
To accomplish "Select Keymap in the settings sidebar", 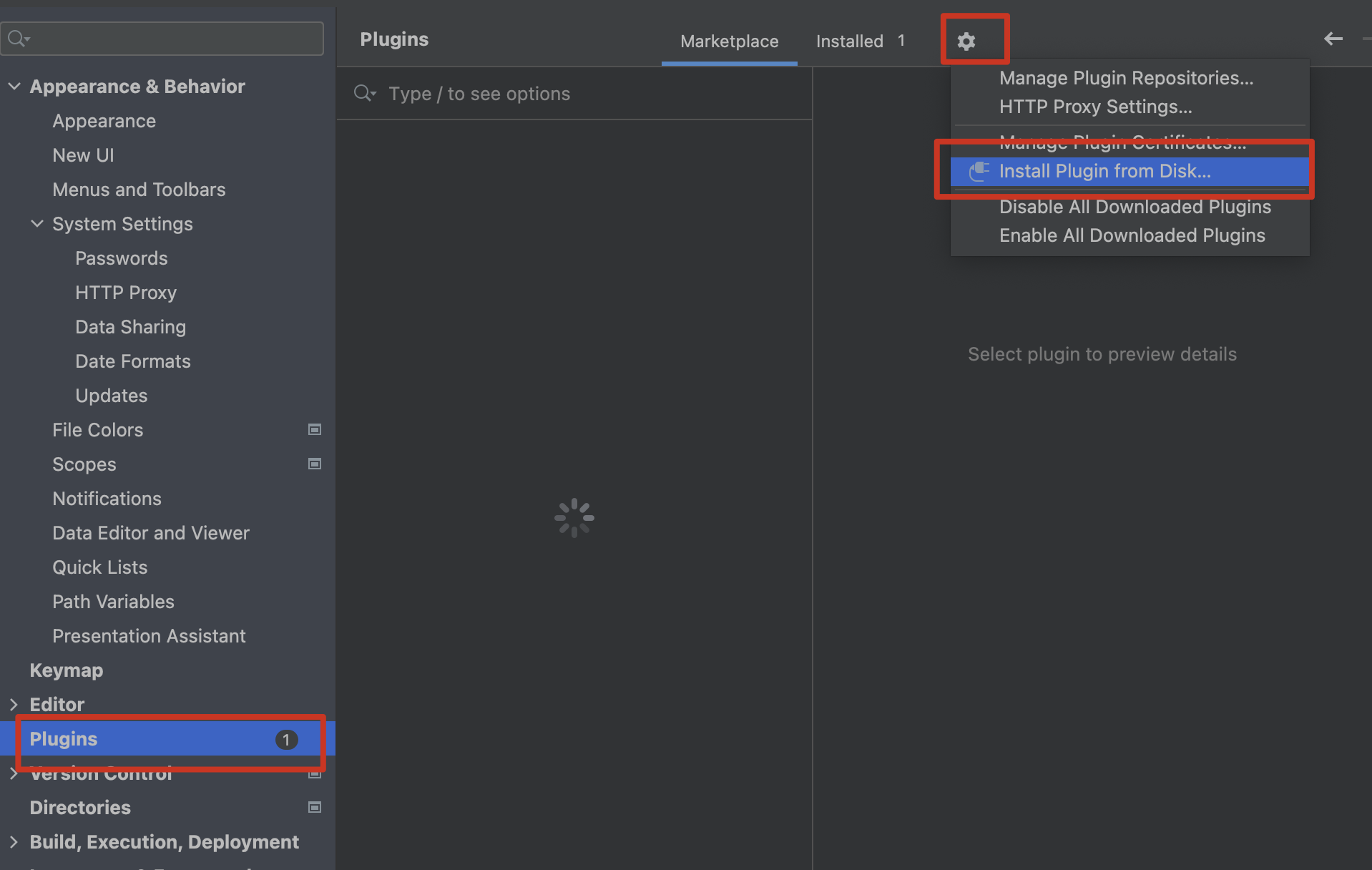I will click(67, 670).
